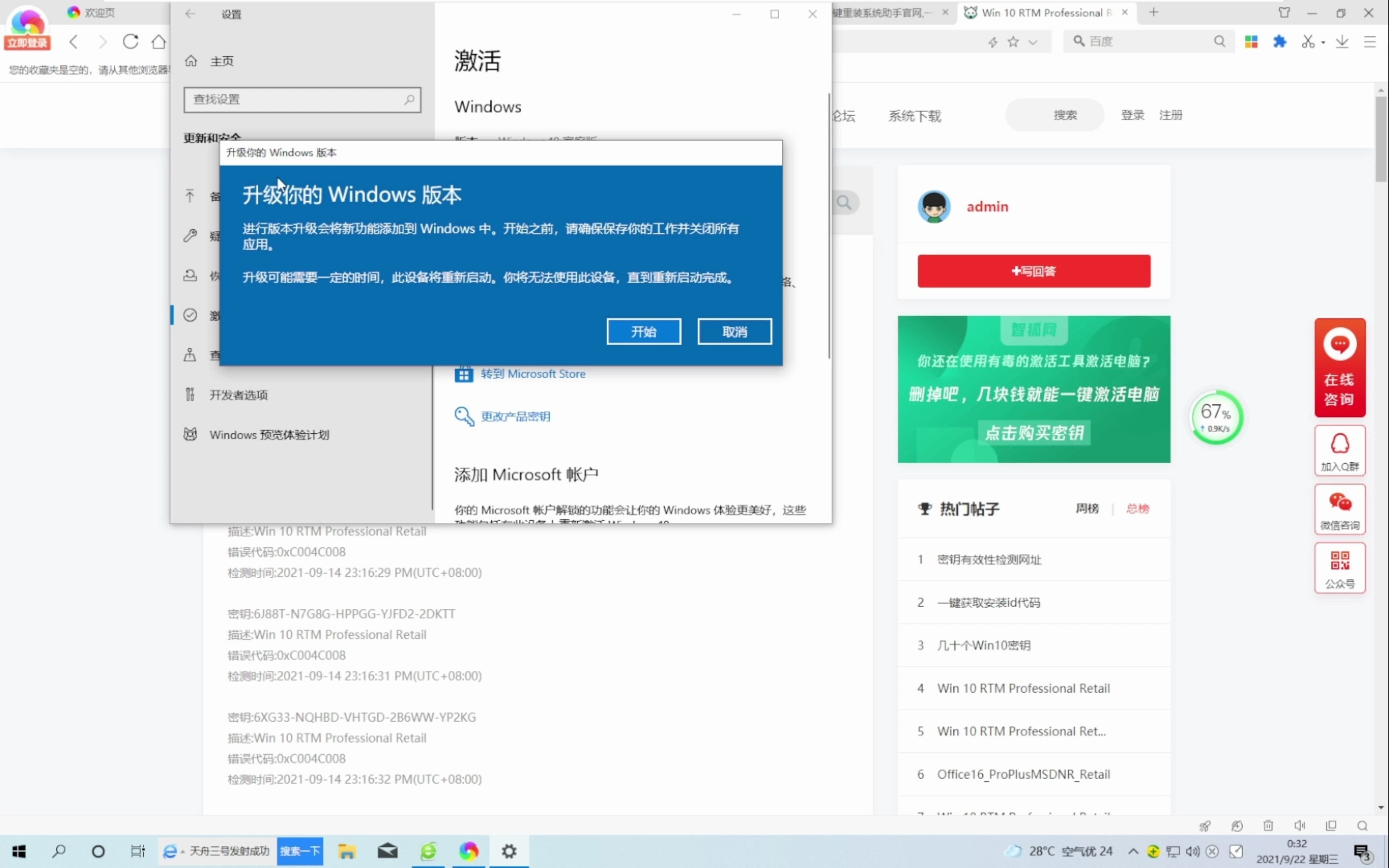The height and width of the screenshot is (868, 1389).
Task: Open the Task View taskbar icon
Action: (x=138, y=852)
